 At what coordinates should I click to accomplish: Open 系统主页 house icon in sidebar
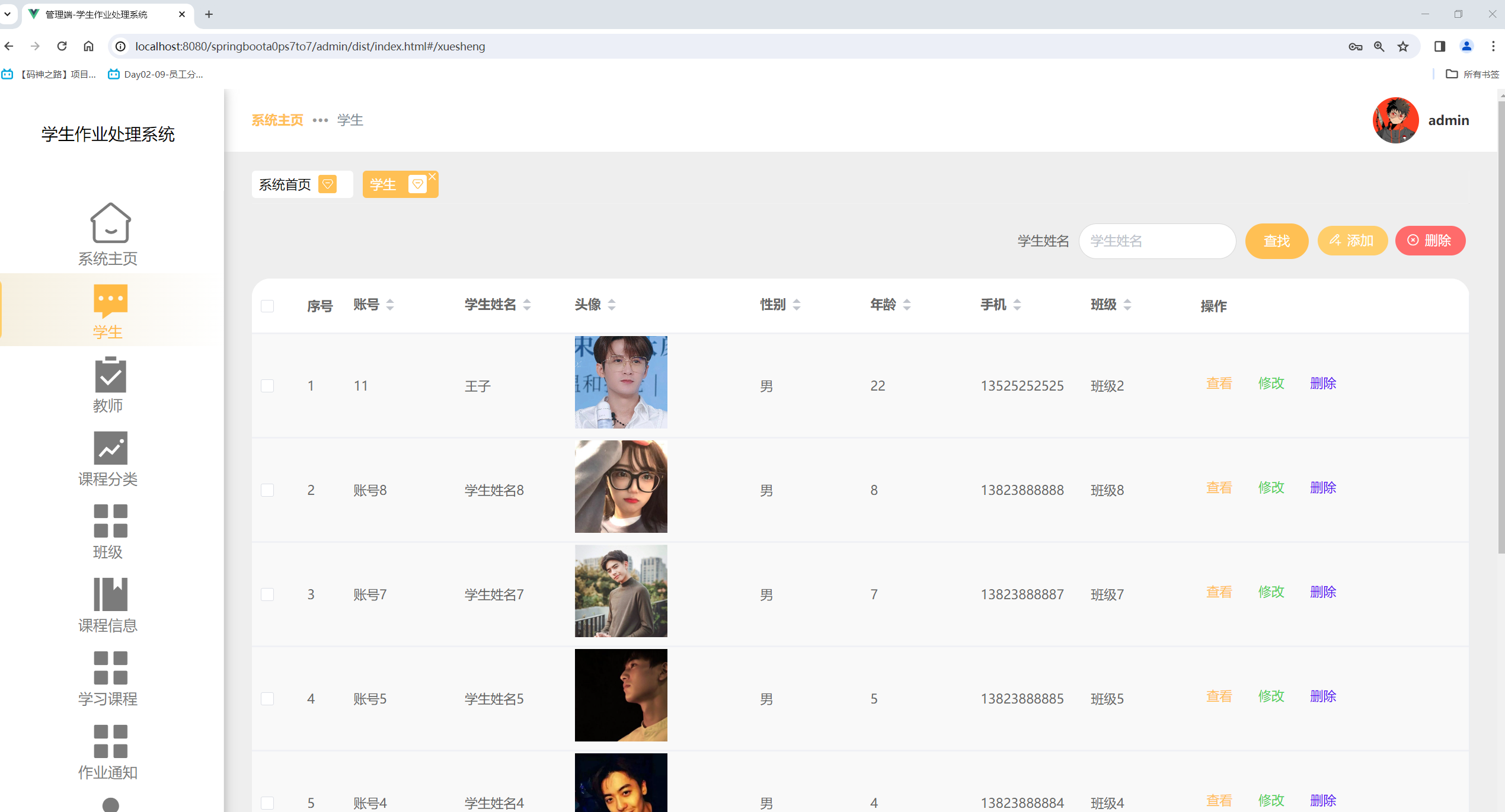110,223
